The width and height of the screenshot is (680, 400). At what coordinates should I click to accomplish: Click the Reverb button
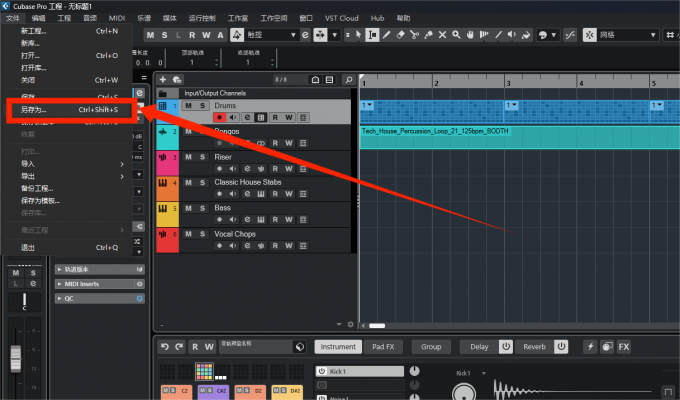pos(534,347)
